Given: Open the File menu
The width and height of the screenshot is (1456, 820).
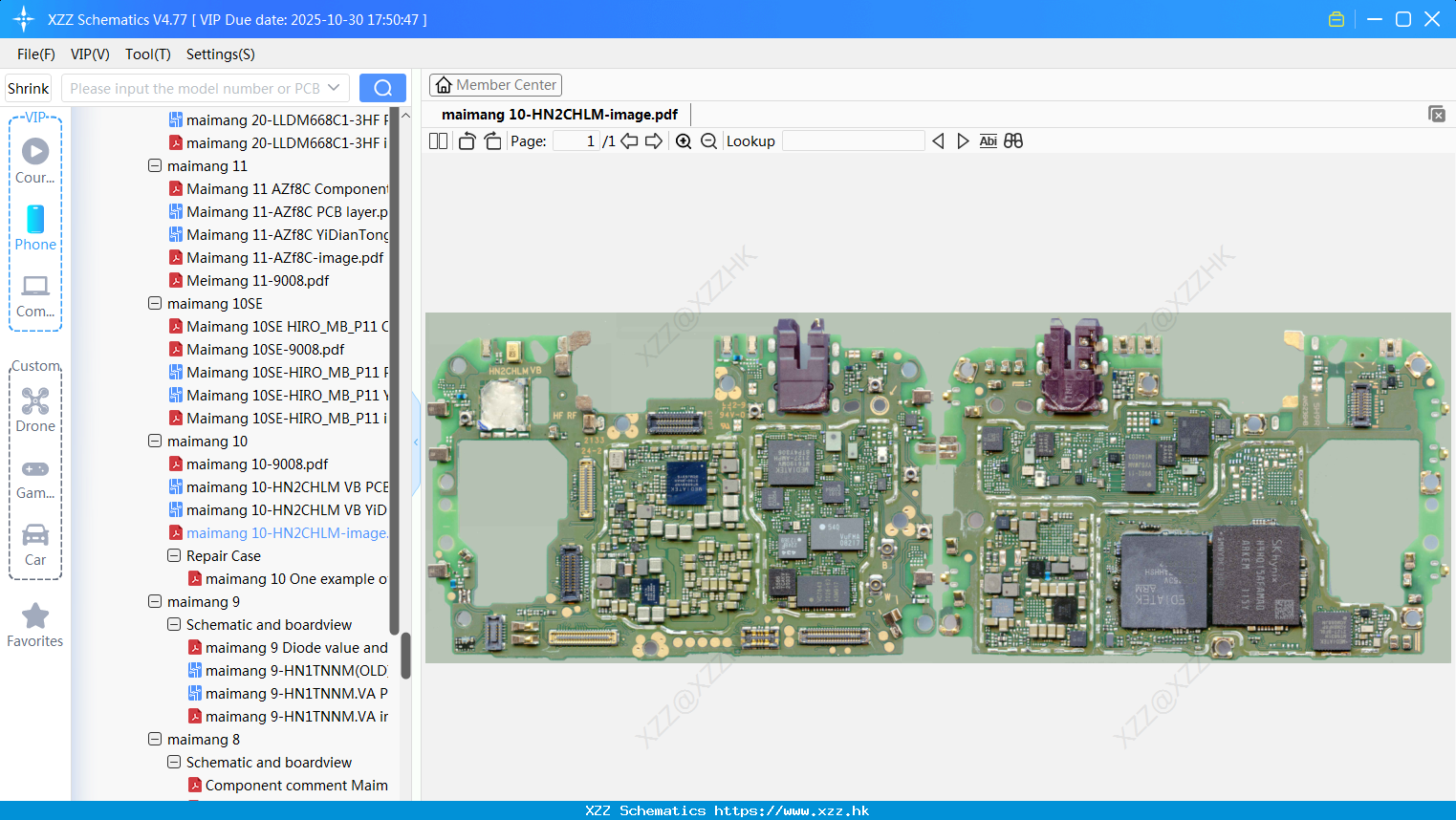Looking at the screenshot, I should (x=36, y=54).
